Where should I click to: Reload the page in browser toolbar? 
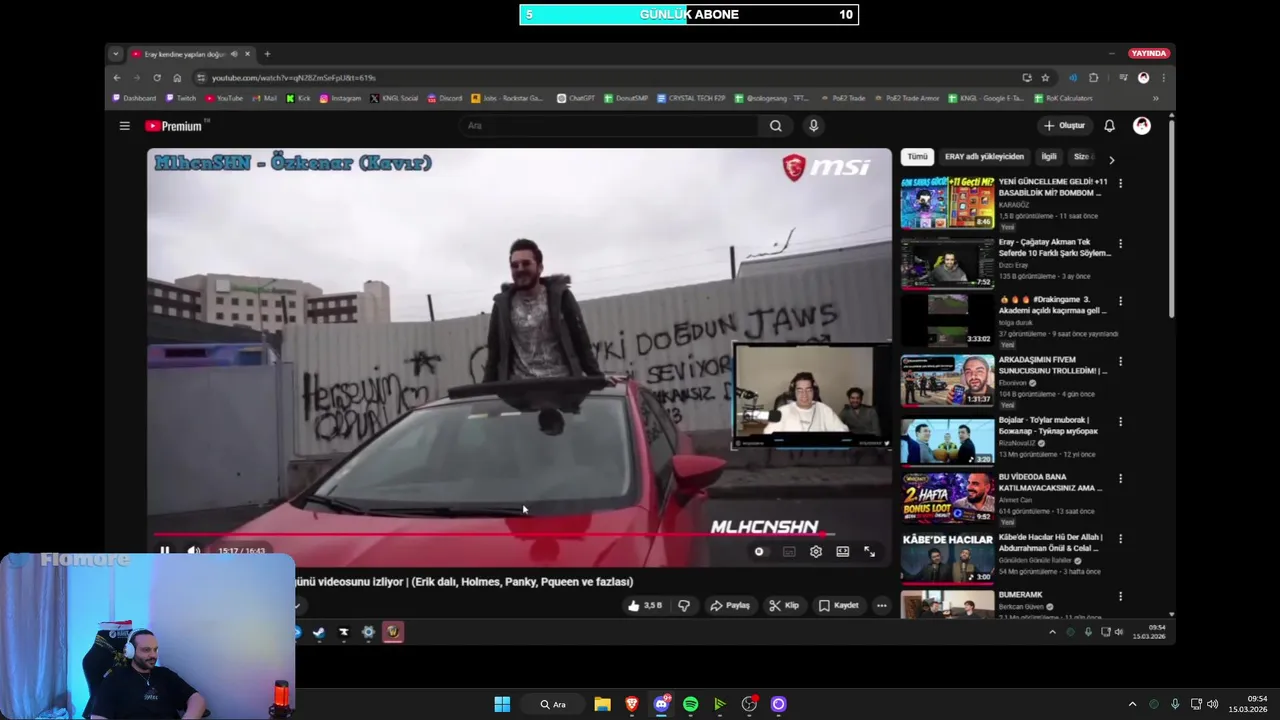(157, 78)
